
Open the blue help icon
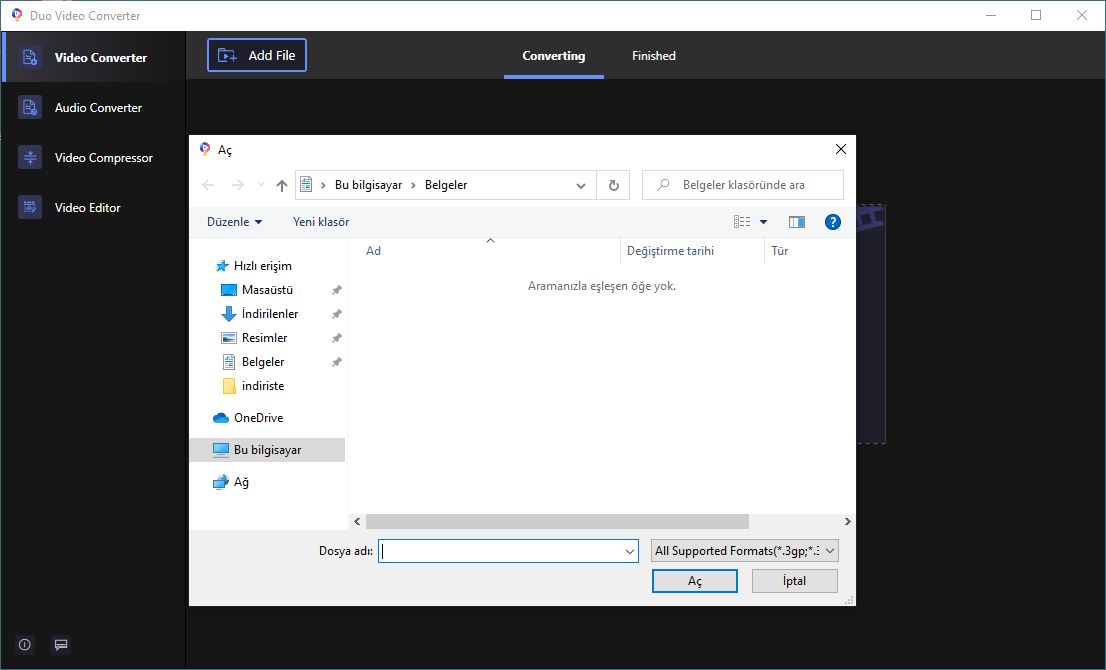832,222
